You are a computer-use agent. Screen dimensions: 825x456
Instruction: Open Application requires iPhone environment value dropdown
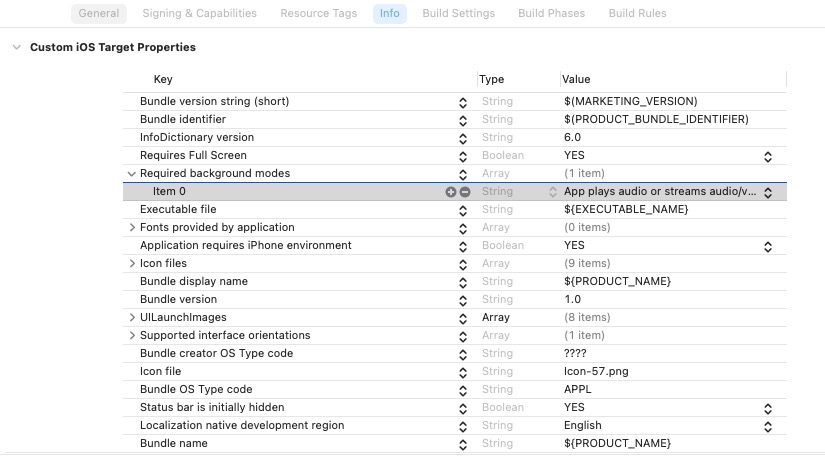pos(768,246)
